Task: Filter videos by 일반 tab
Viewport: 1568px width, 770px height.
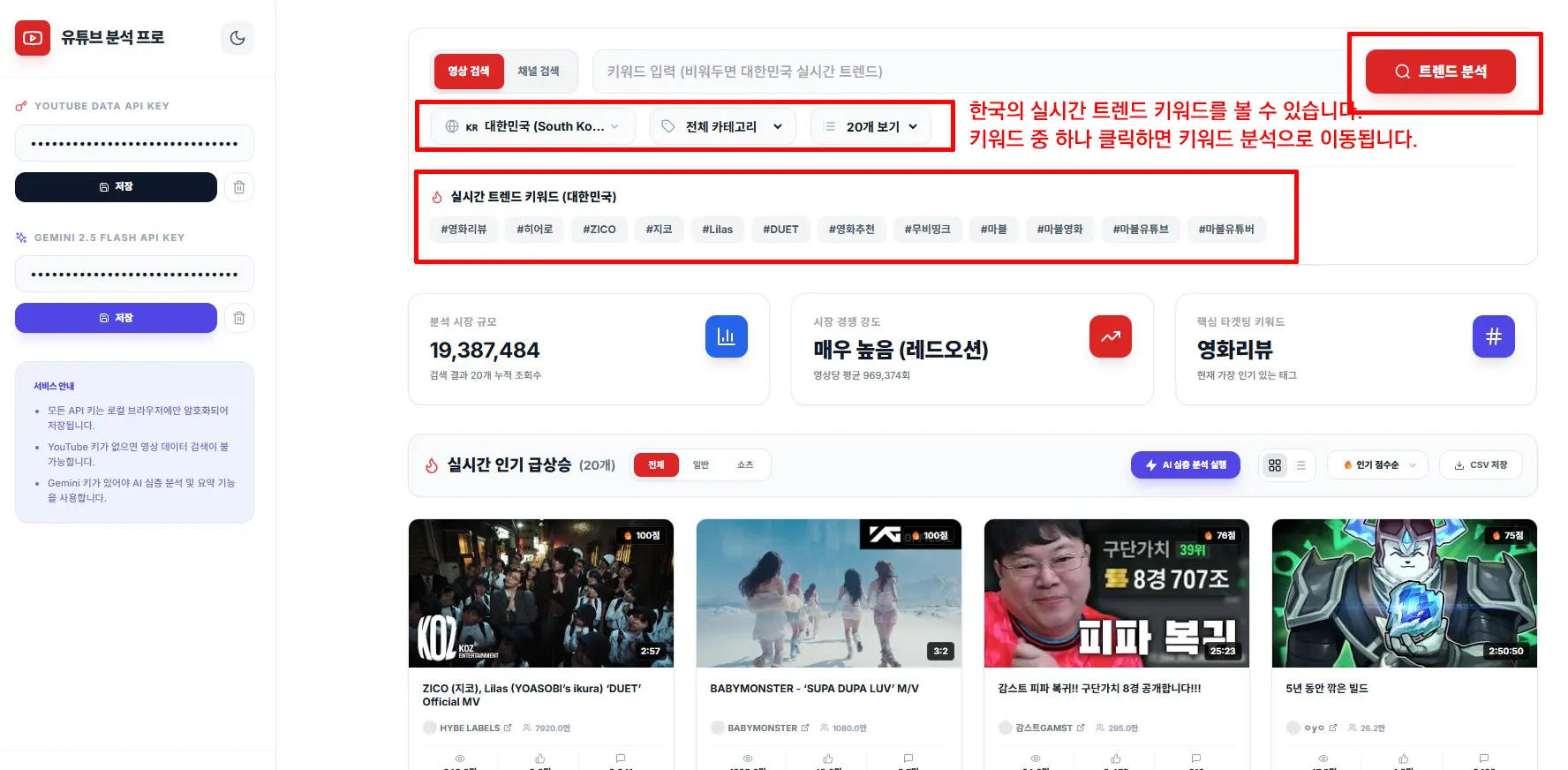Action: pyautogui.click(x=701, y=465)
